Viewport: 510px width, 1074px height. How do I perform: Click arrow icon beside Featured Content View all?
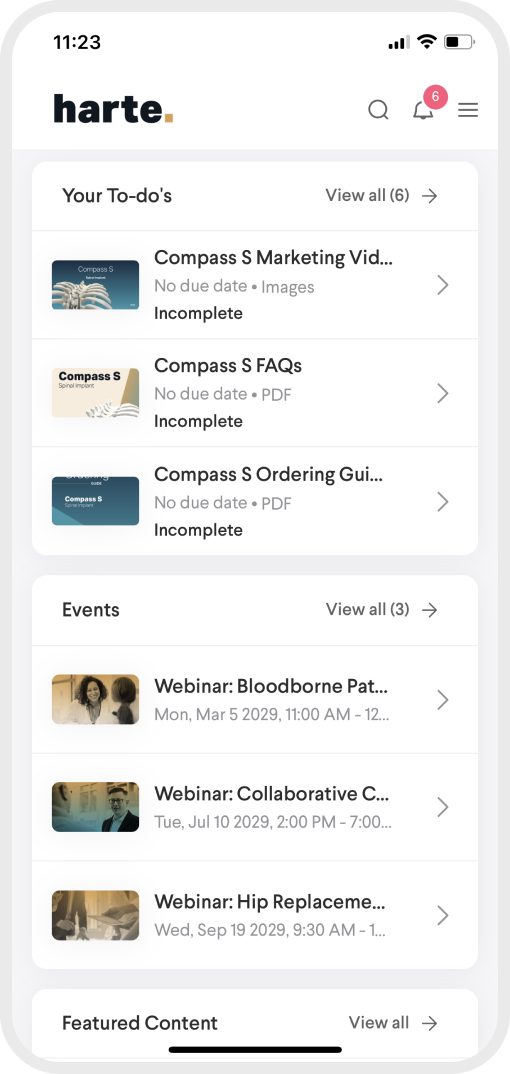pos(429,1023)
